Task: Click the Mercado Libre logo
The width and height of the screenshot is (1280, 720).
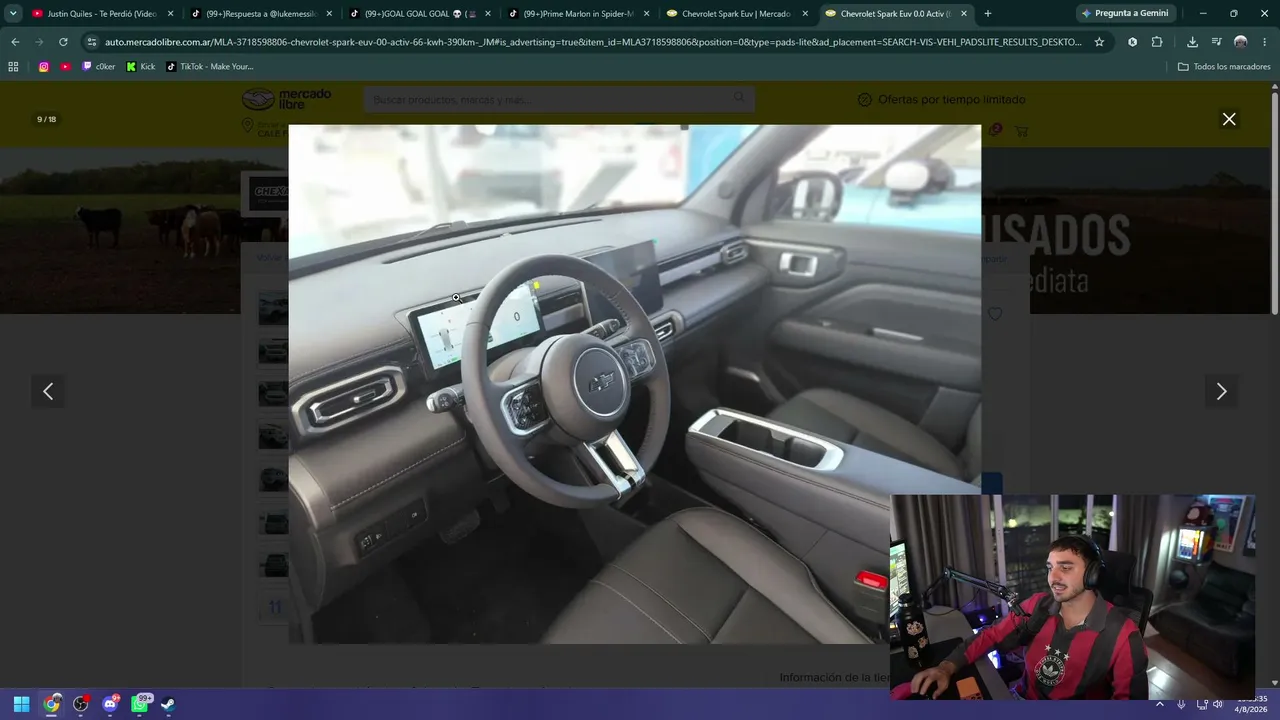Action: pos(286,99)
